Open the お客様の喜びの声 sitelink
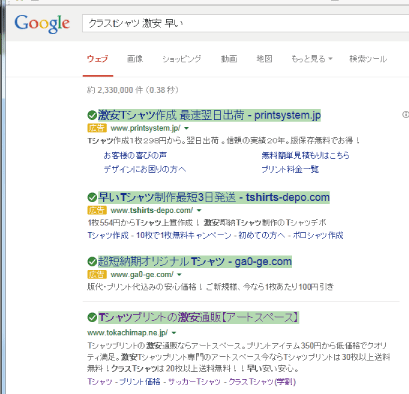 point(135,155)
